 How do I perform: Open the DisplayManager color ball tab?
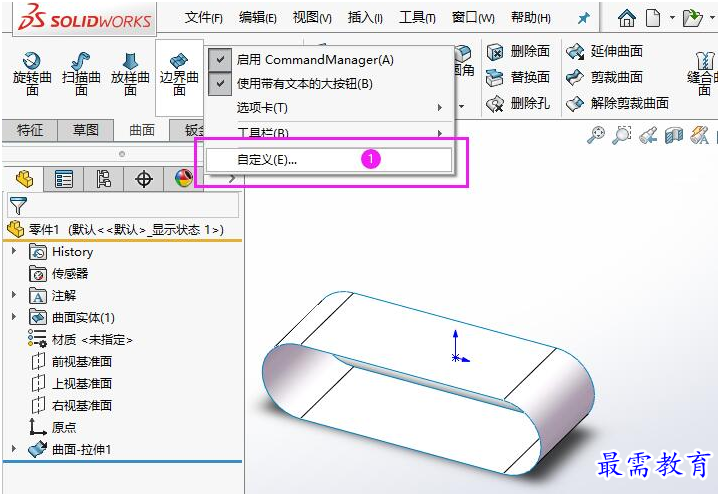[x=183, y=179]
